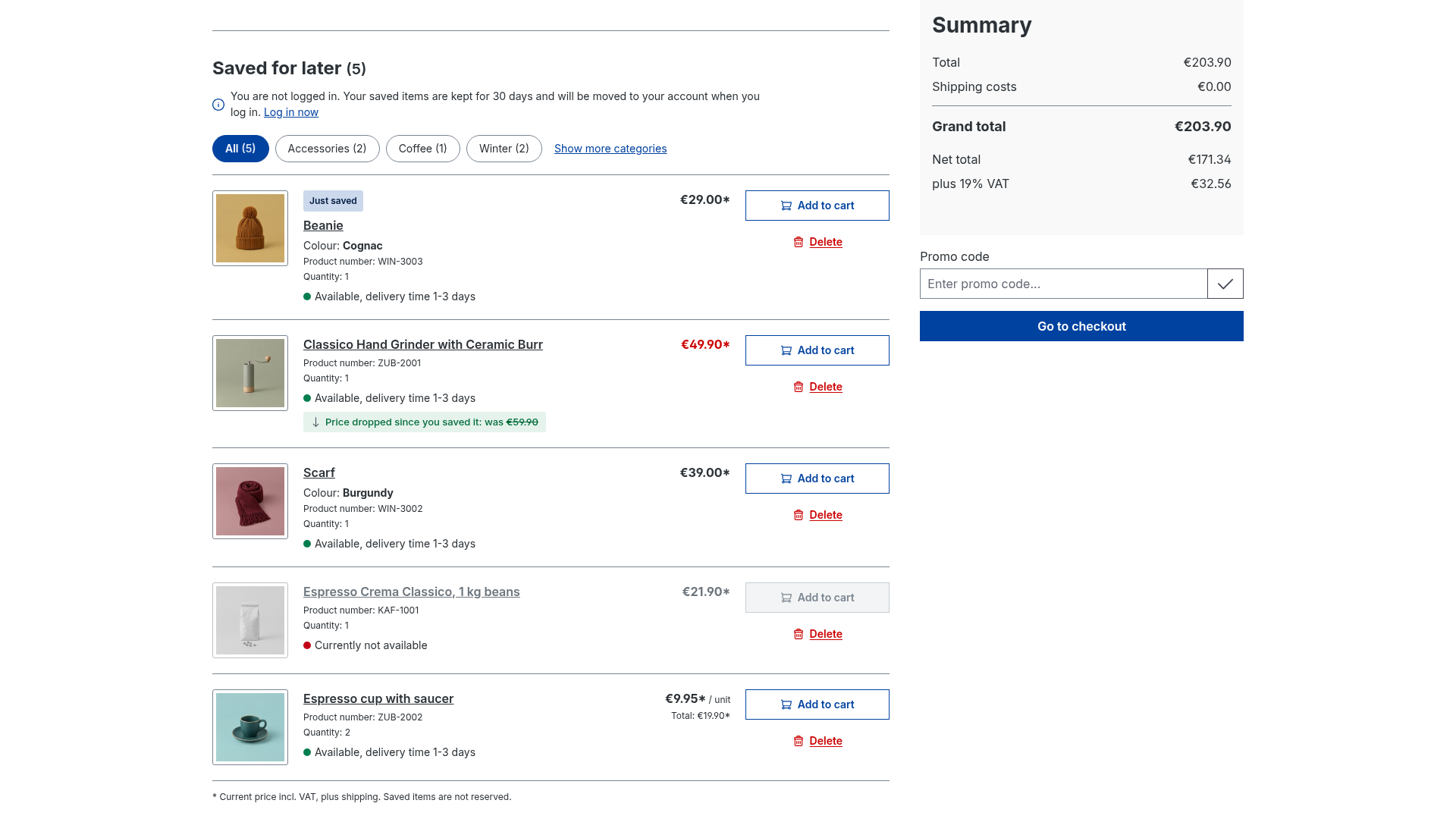Viewport: 1456px width, 819px height.
Task: Open Classico Hand Grinder with Ceramic Burr link
Action: click(x=423, y=344)
